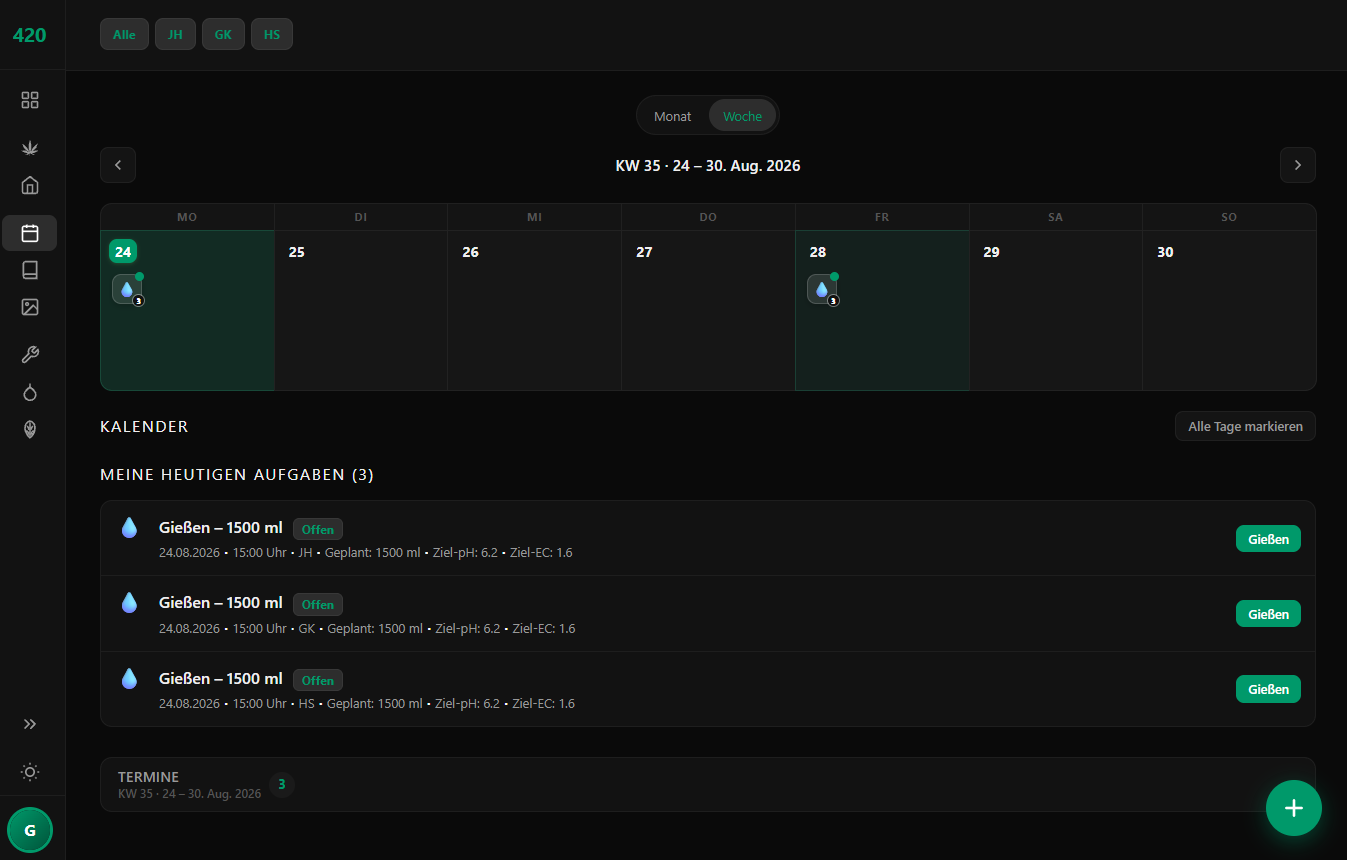Click droplet icon of JH watering task

(129, 527)
